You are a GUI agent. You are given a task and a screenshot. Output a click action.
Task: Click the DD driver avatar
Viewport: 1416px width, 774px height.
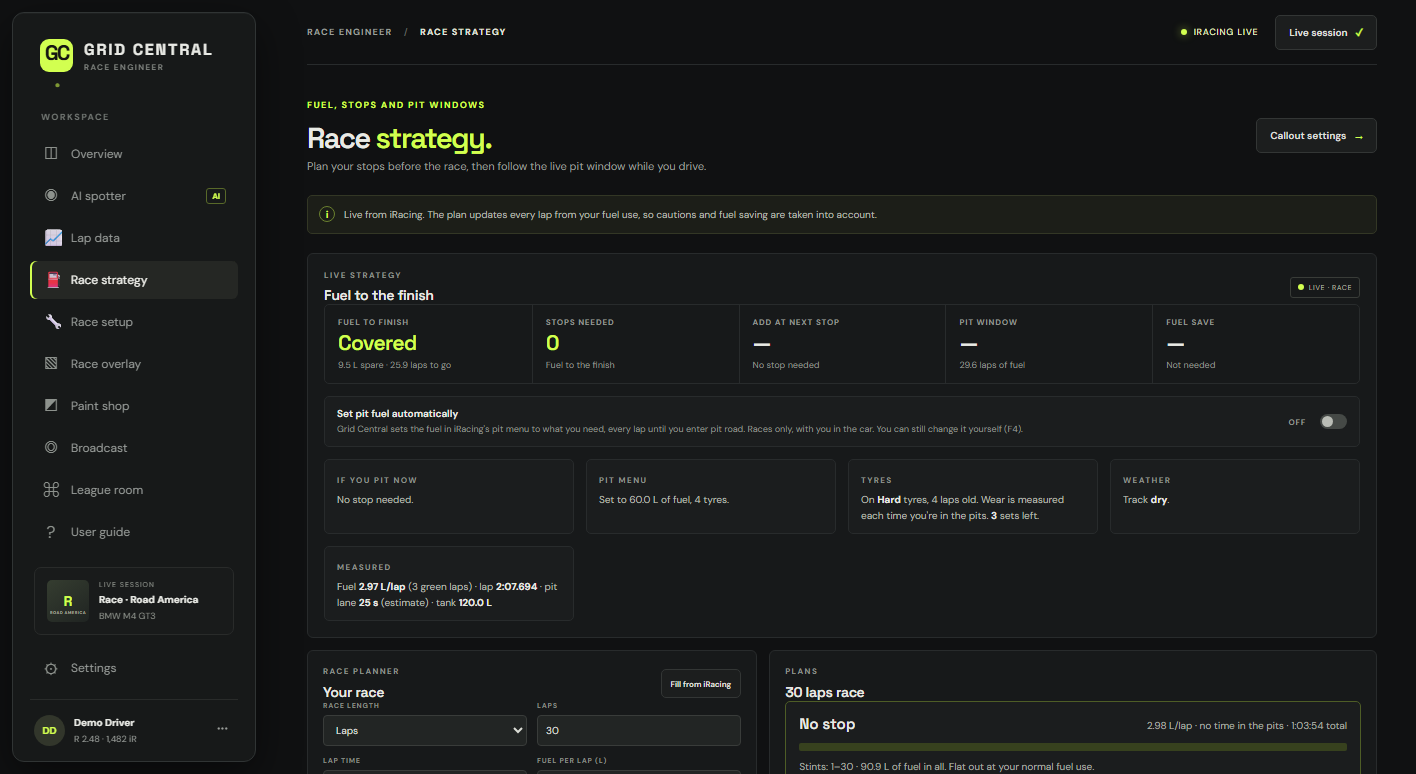49,730
